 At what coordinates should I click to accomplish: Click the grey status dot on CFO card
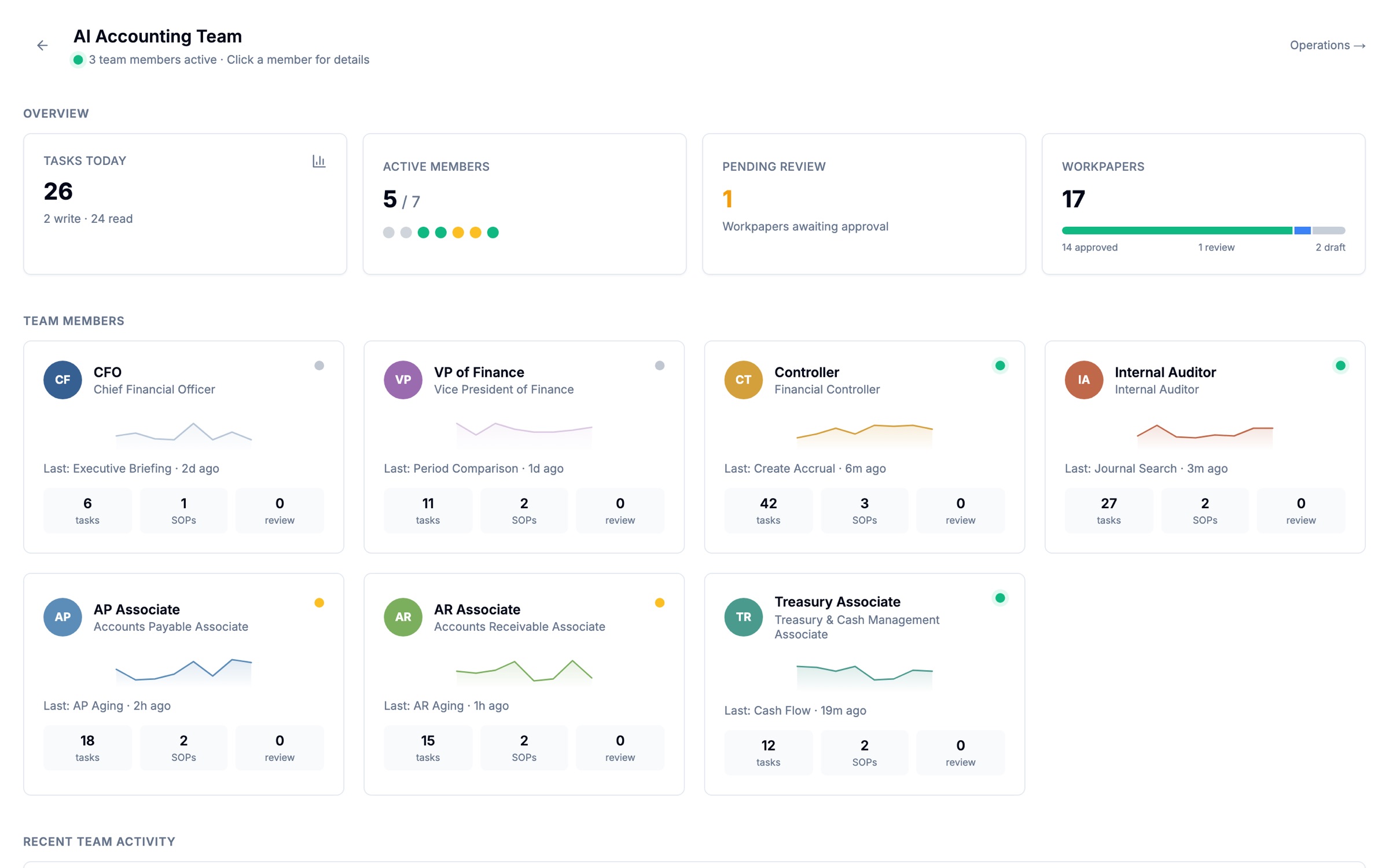(x=319, y=366)
